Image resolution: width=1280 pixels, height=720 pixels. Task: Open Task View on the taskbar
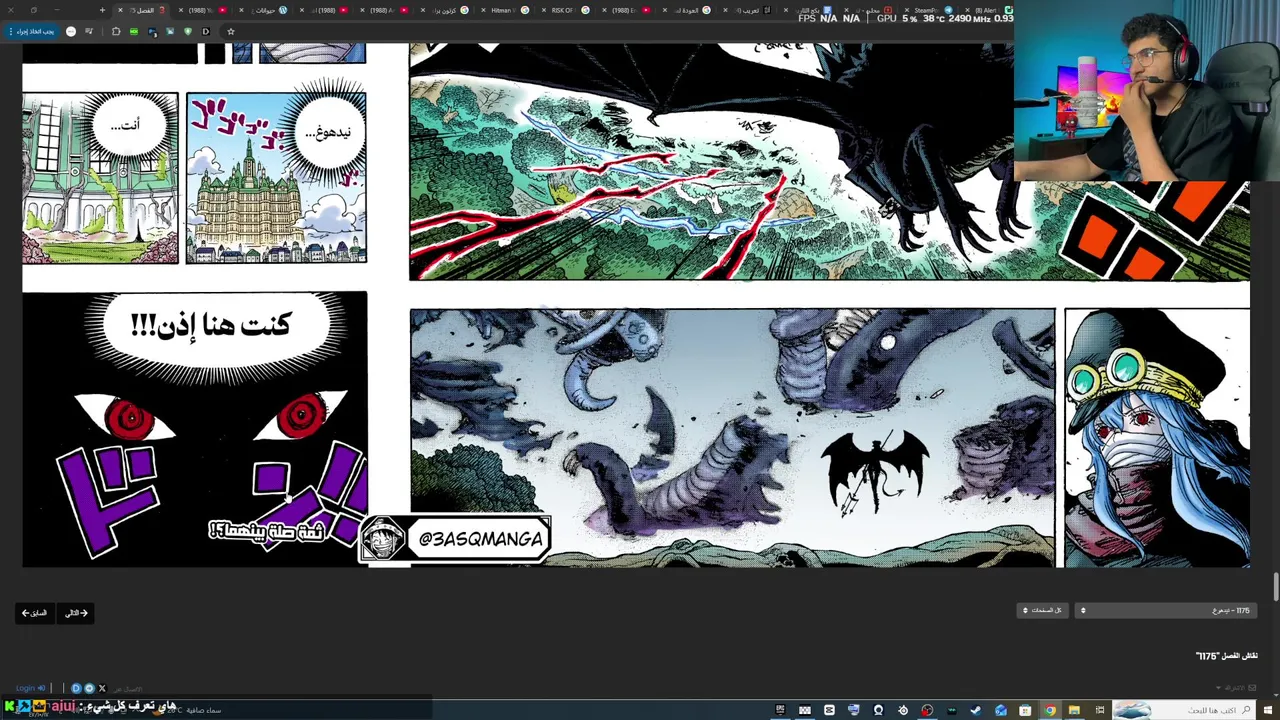coord(1099,710)
